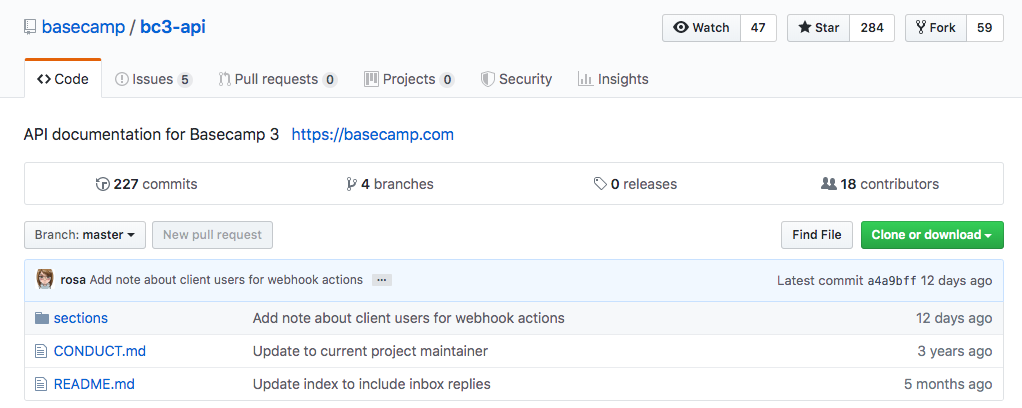Star the repository

(819, 27)
